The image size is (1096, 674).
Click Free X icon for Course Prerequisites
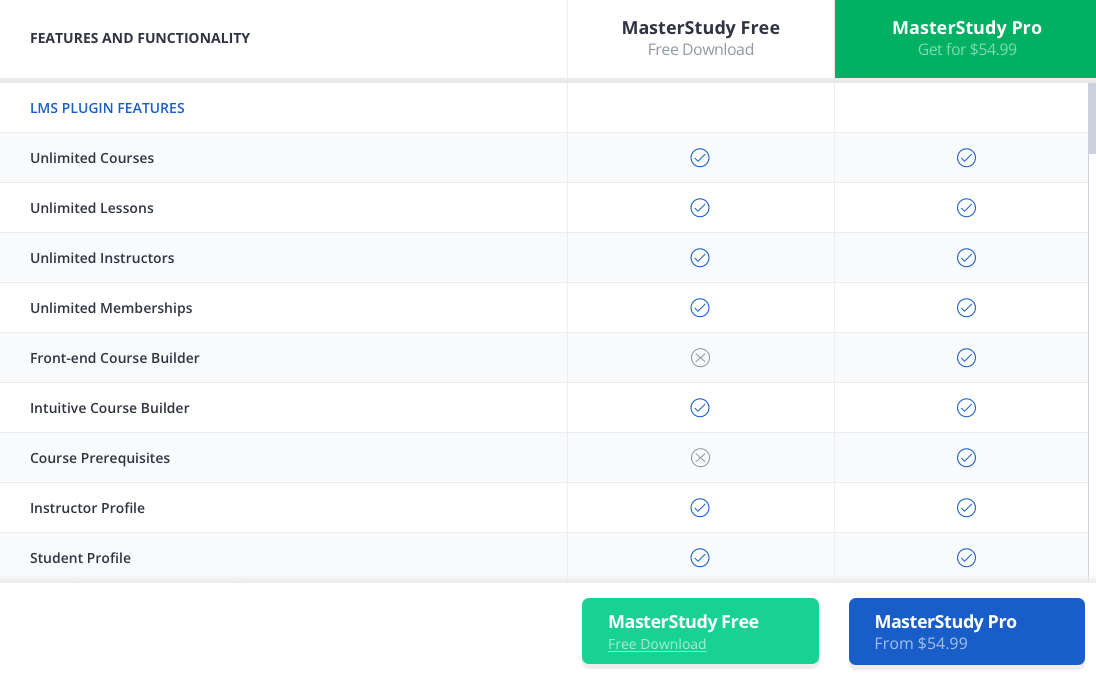coord(700,458)
